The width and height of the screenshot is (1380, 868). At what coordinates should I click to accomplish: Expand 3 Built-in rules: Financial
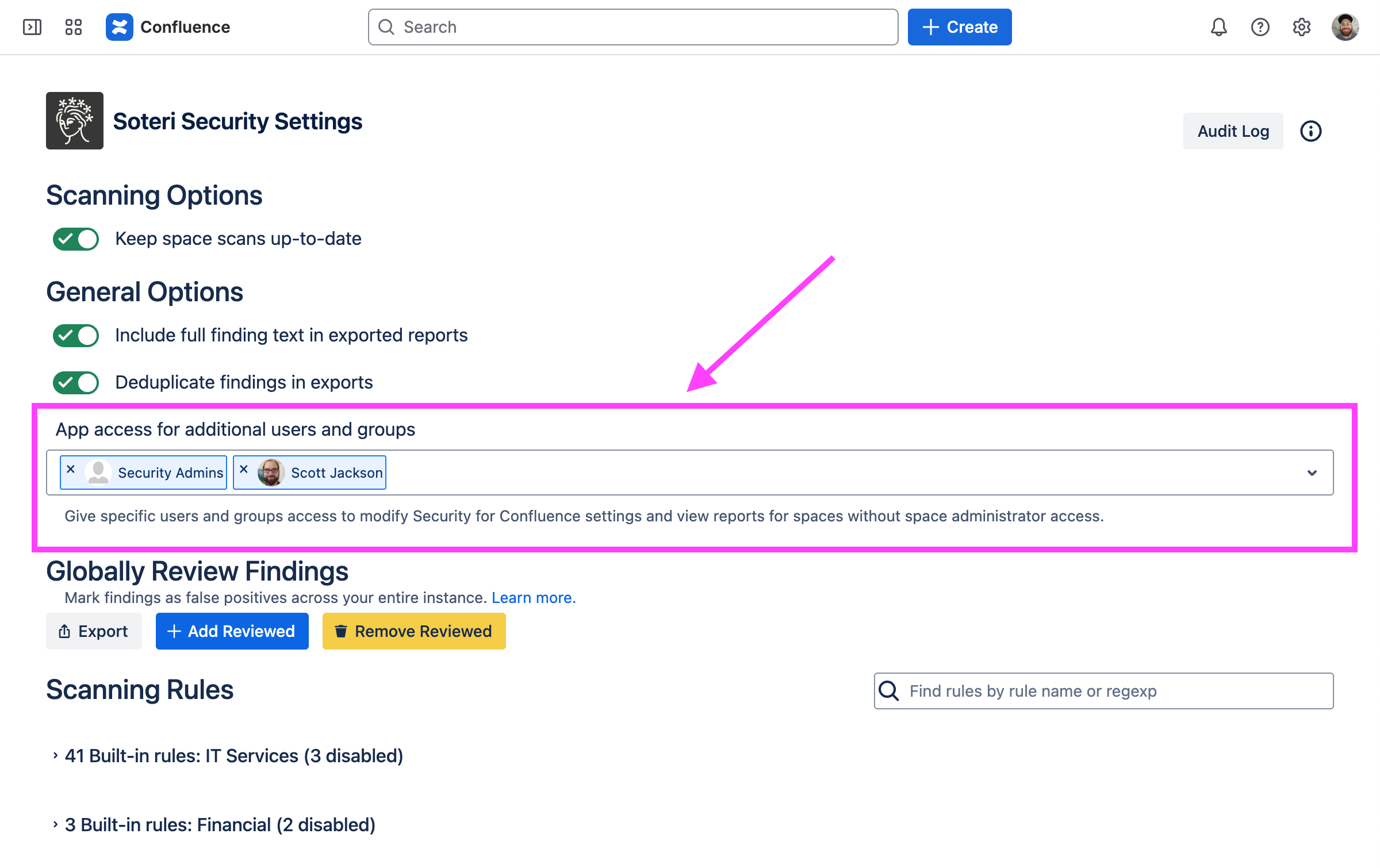(x=56, y=824)
